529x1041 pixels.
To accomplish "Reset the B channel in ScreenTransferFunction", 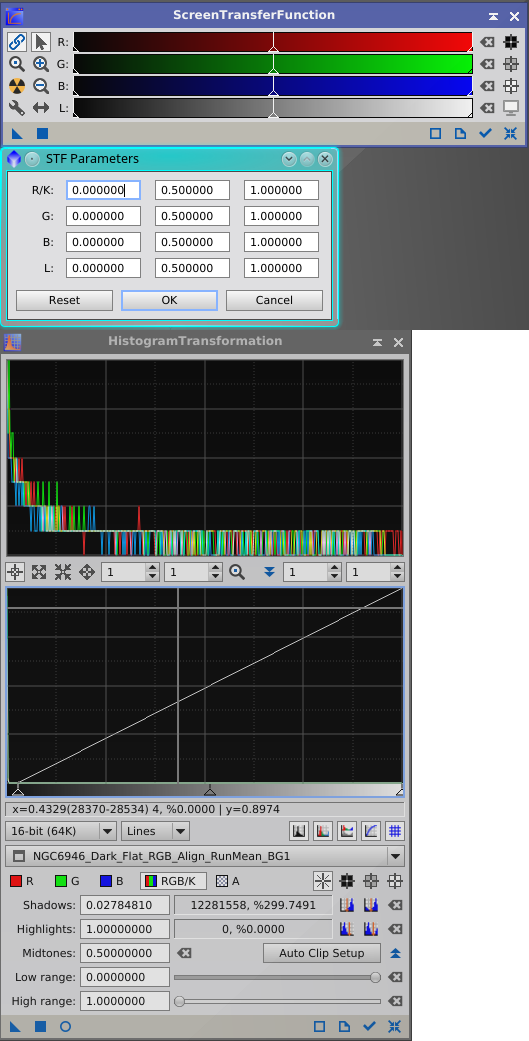I will pos(487,86).
